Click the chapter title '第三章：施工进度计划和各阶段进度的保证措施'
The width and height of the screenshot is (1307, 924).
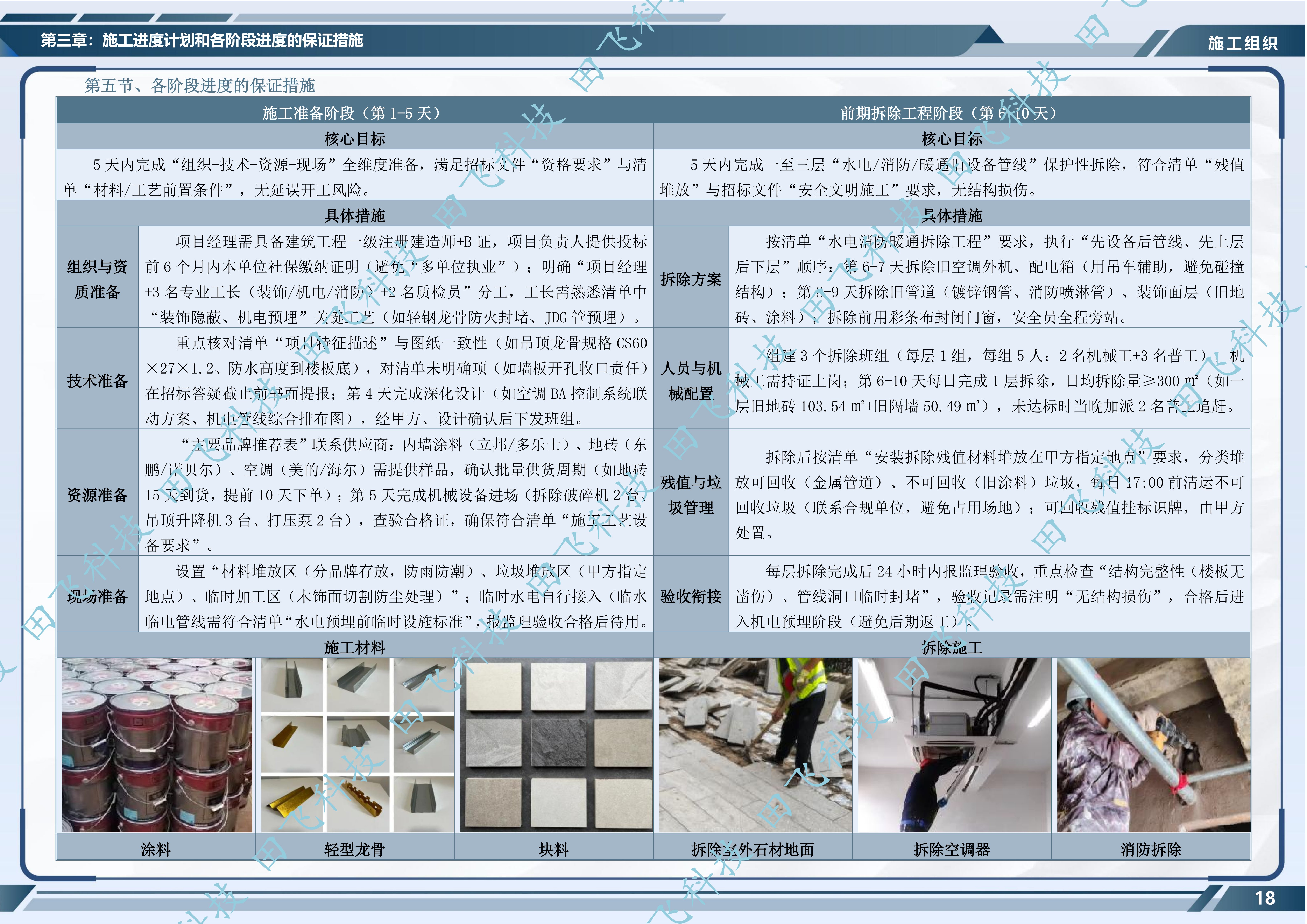(x=202, y=40)
